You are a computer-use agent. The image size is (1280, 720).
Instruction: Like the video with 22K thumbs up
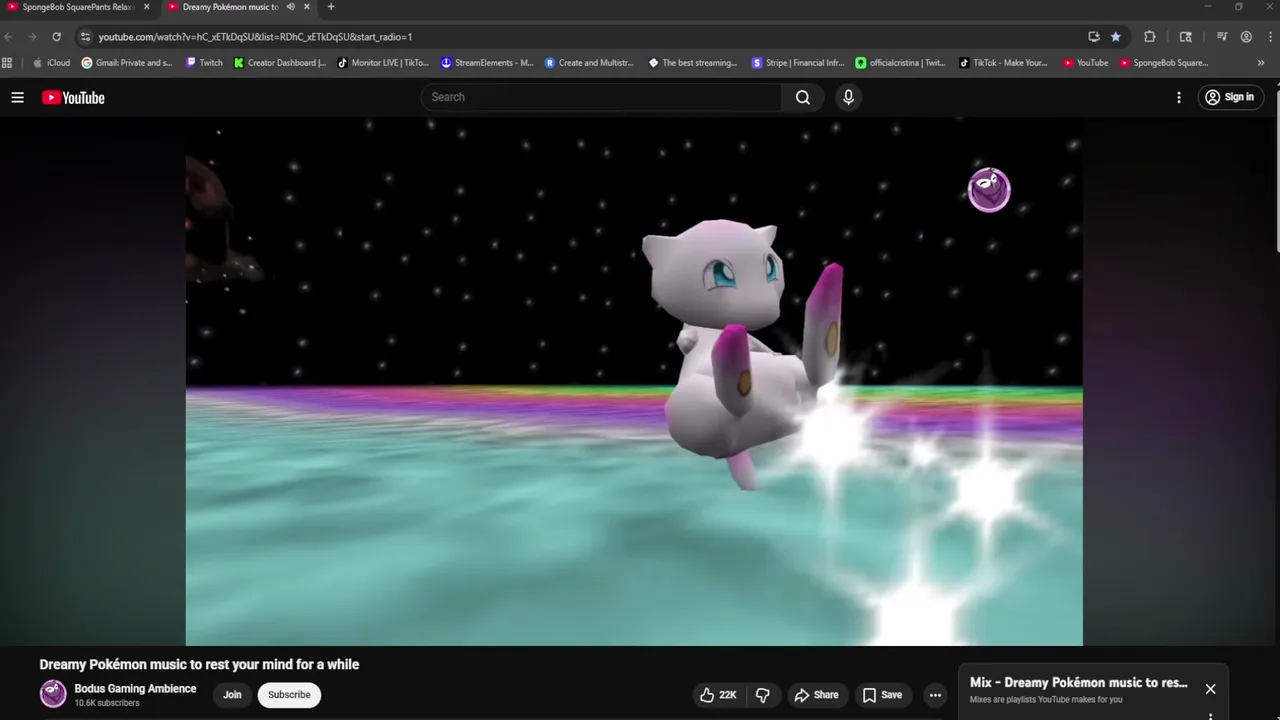click(720, 695)
